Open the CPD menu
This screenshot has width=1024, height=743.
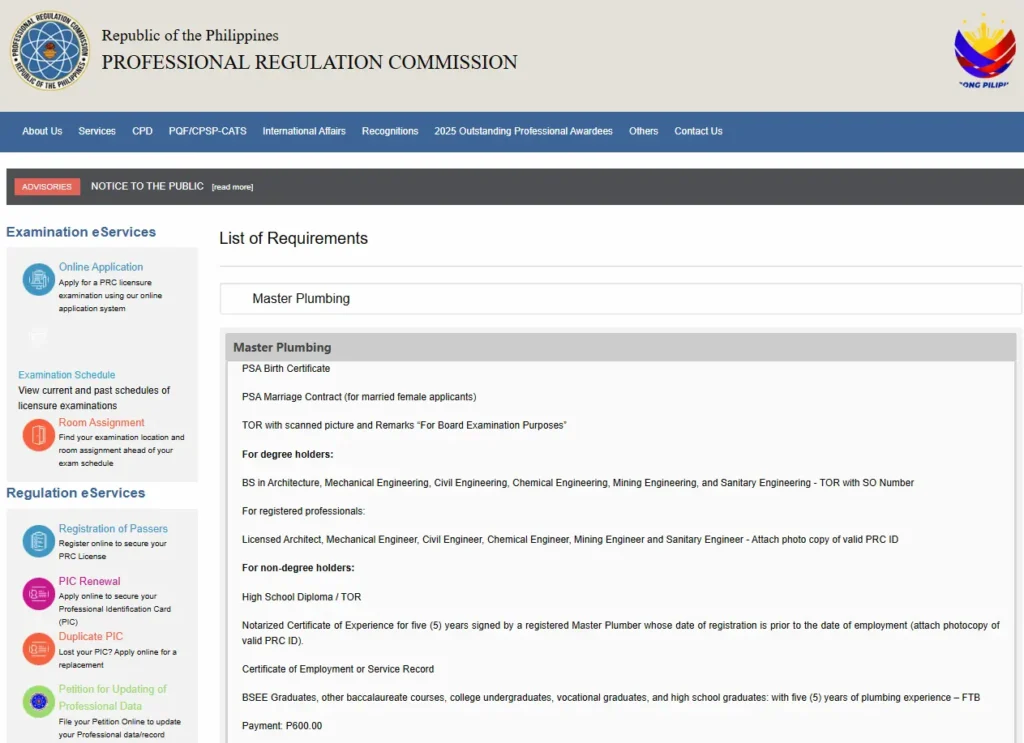pos(142,131)
